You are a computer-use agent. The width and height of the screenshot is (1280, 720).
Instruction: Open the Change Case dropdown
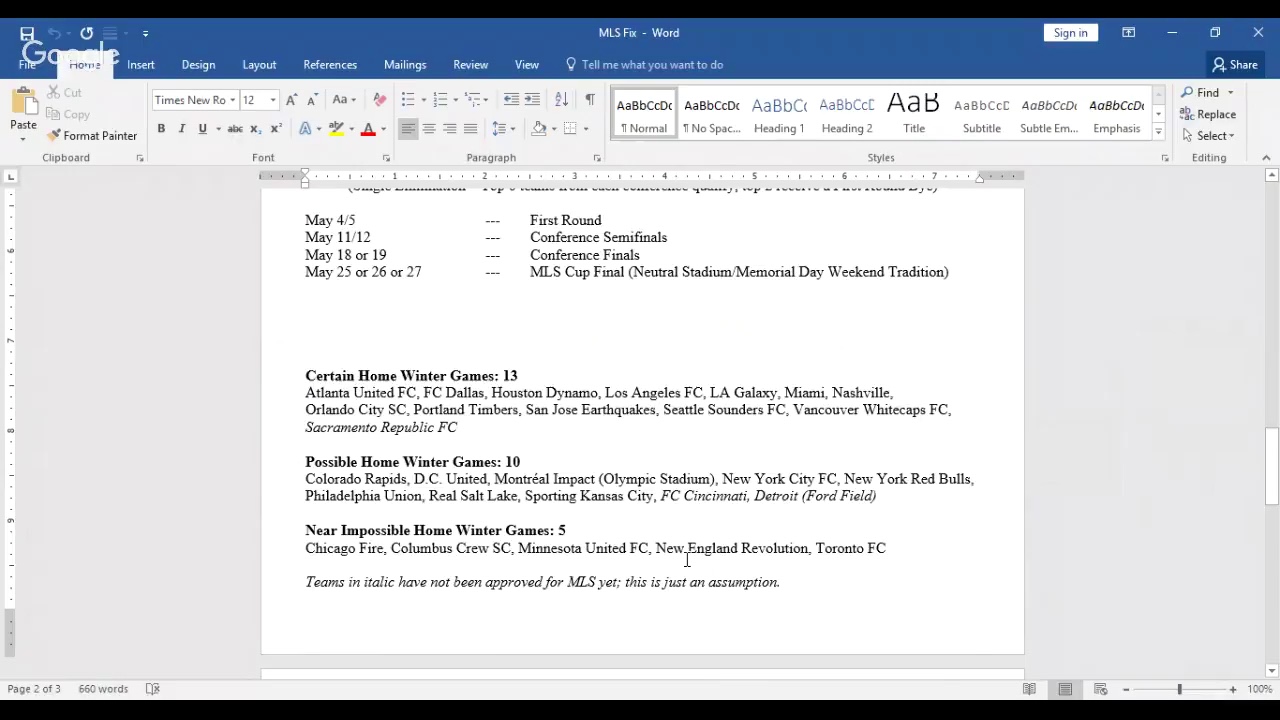tap(344, 100)
